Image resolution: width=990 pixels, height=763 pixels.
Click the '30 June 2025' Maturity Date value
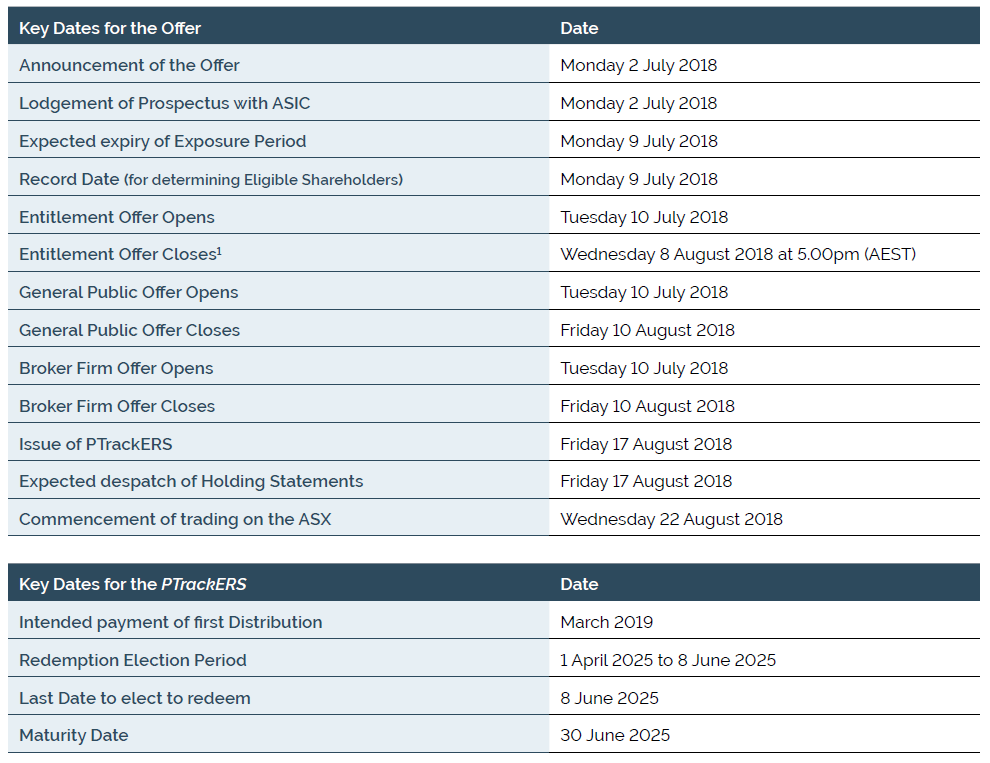(615, 735)
